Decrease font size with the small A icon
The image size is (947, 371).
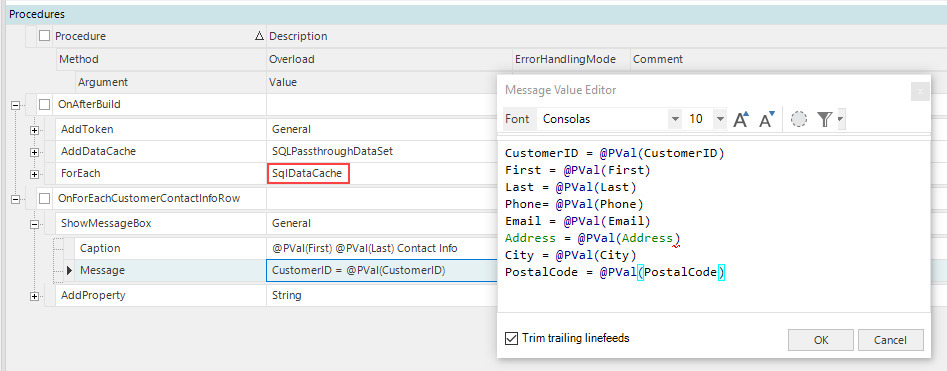coord(766,119)
